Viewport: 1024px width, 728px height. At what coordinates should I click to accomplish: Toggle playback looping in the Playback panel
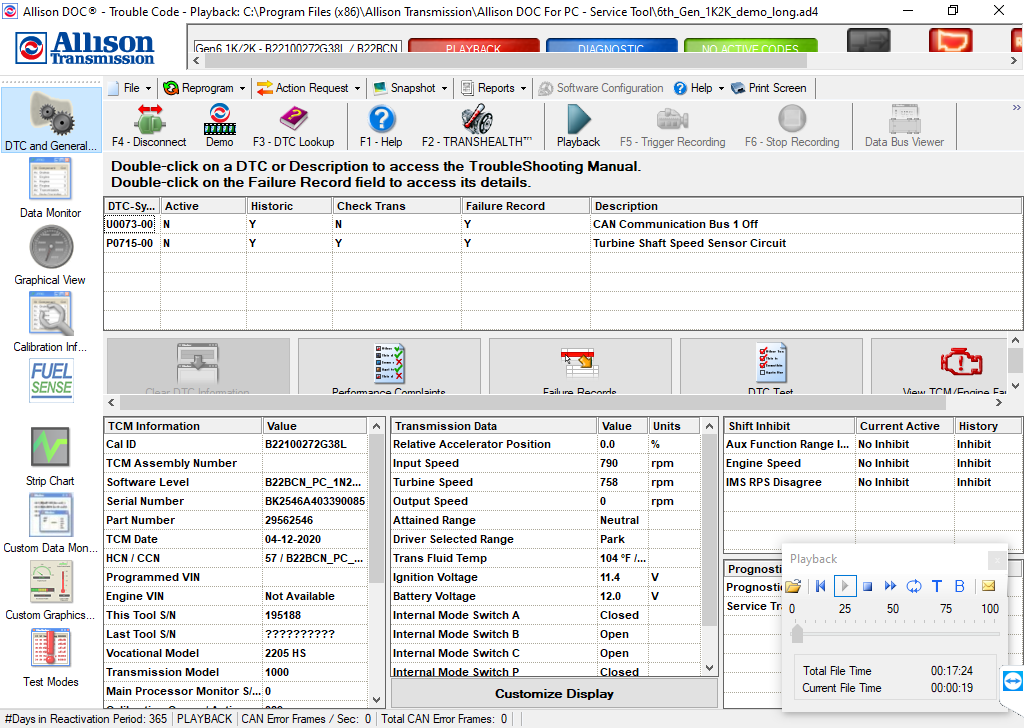pos(913,585)
